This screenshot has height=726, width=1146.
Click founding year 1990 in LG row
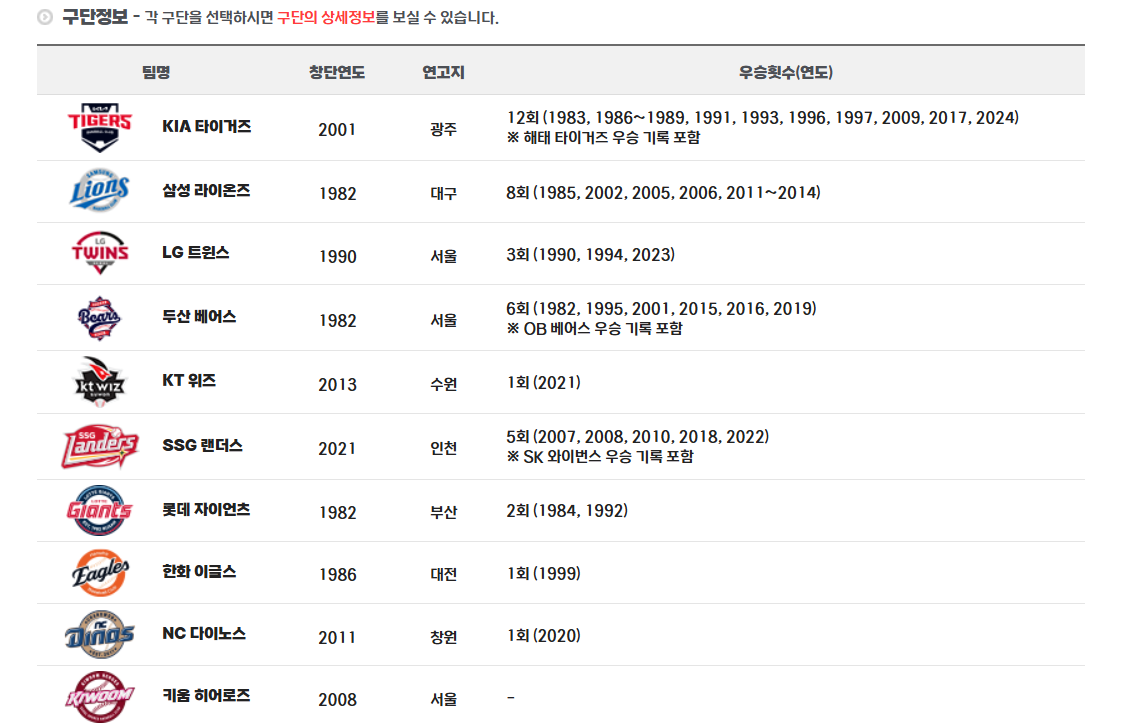click(x=337, y=257)
